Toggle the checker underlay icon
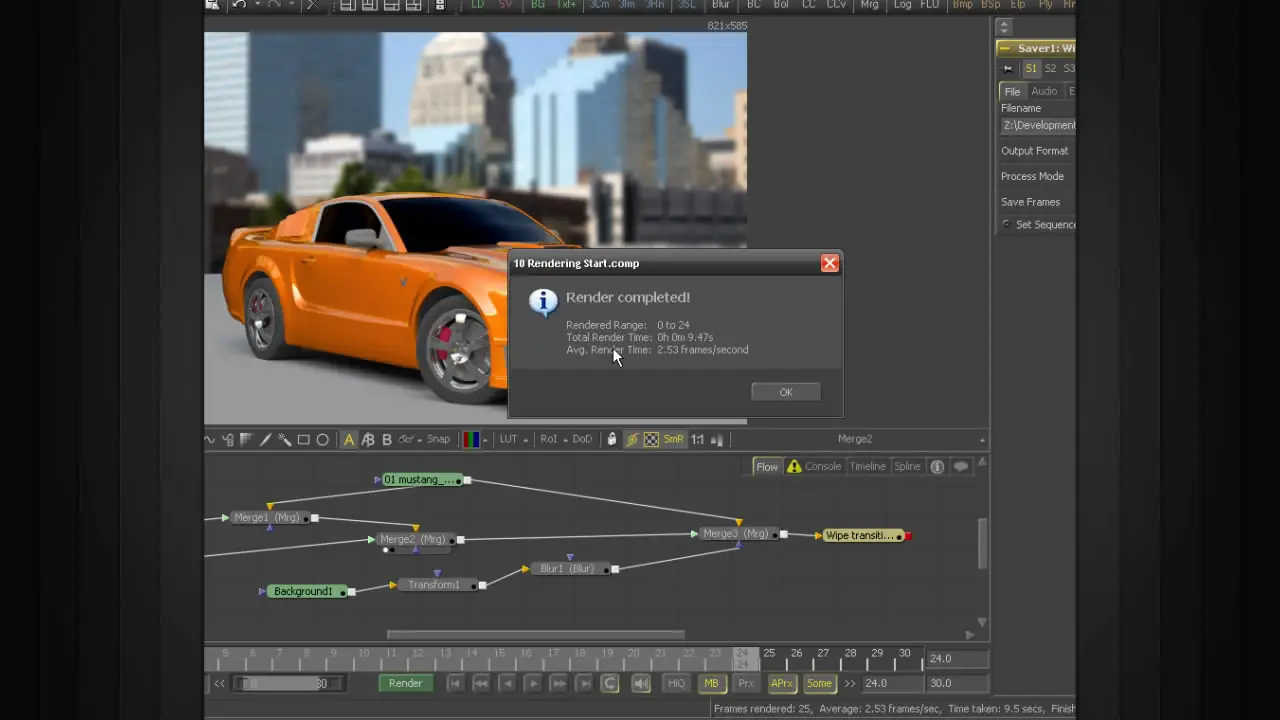Viewport: 1280px width, 720px height. tap(651, 439)
